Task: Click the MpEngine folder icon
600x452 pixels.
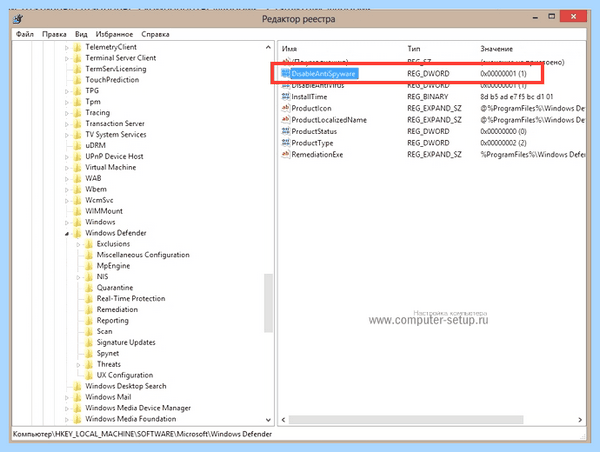Action: coord(89,266)
